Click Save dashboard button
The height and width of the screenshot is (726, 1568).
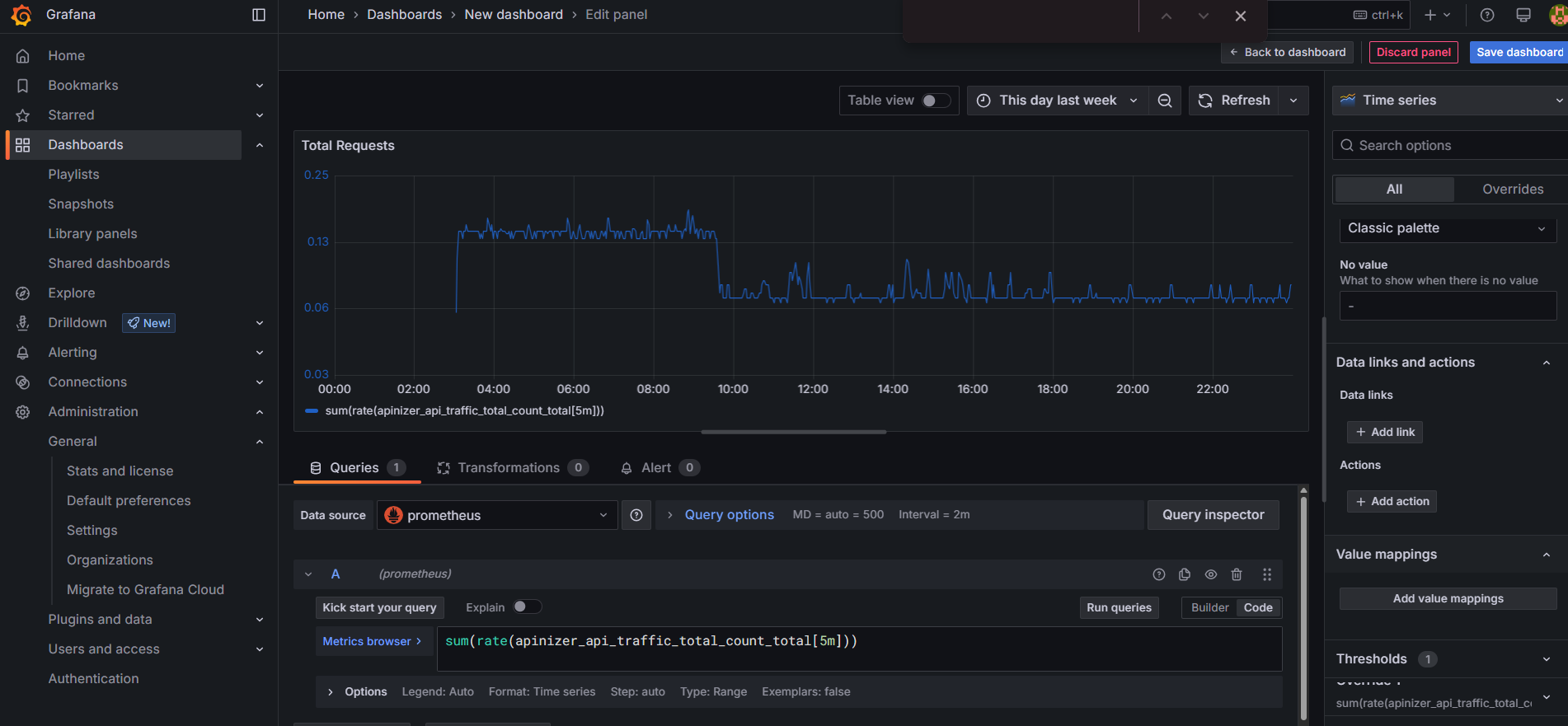pos(1519,52)
